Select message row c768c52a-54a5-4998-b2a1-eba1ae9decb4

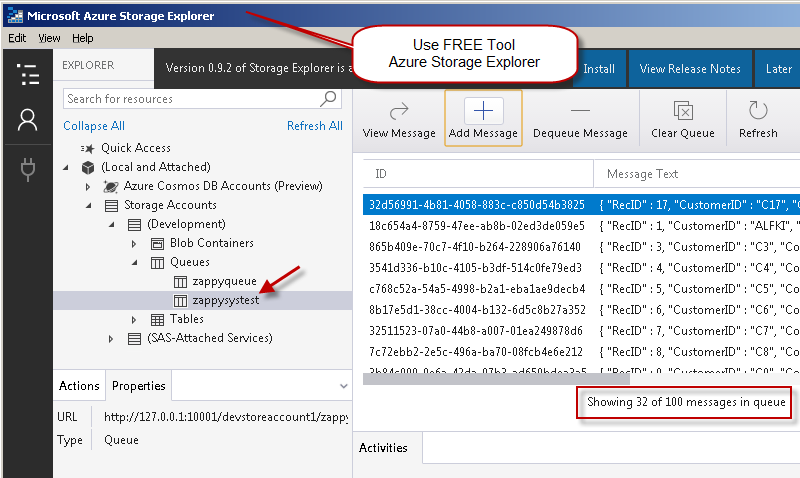(x=582, y=289)
